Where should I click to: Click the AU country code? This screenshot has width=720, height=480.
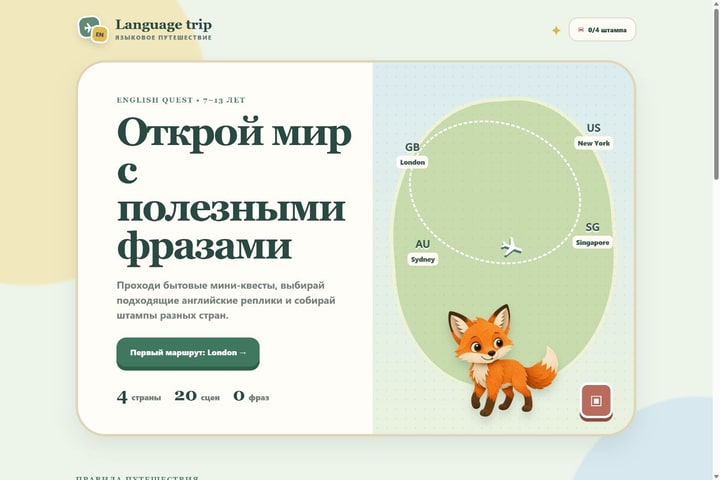tap(422, 244)
